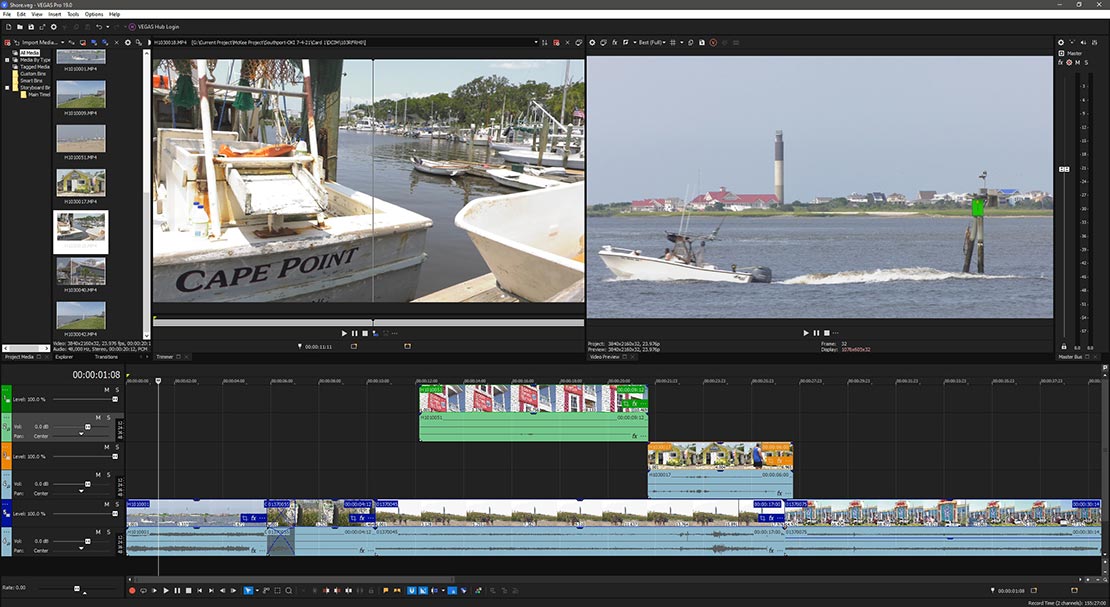Viewport: 1110px width, 607px height.
Task: Open the Best (Full) preview quality dropdown
Action: [651, 42]
